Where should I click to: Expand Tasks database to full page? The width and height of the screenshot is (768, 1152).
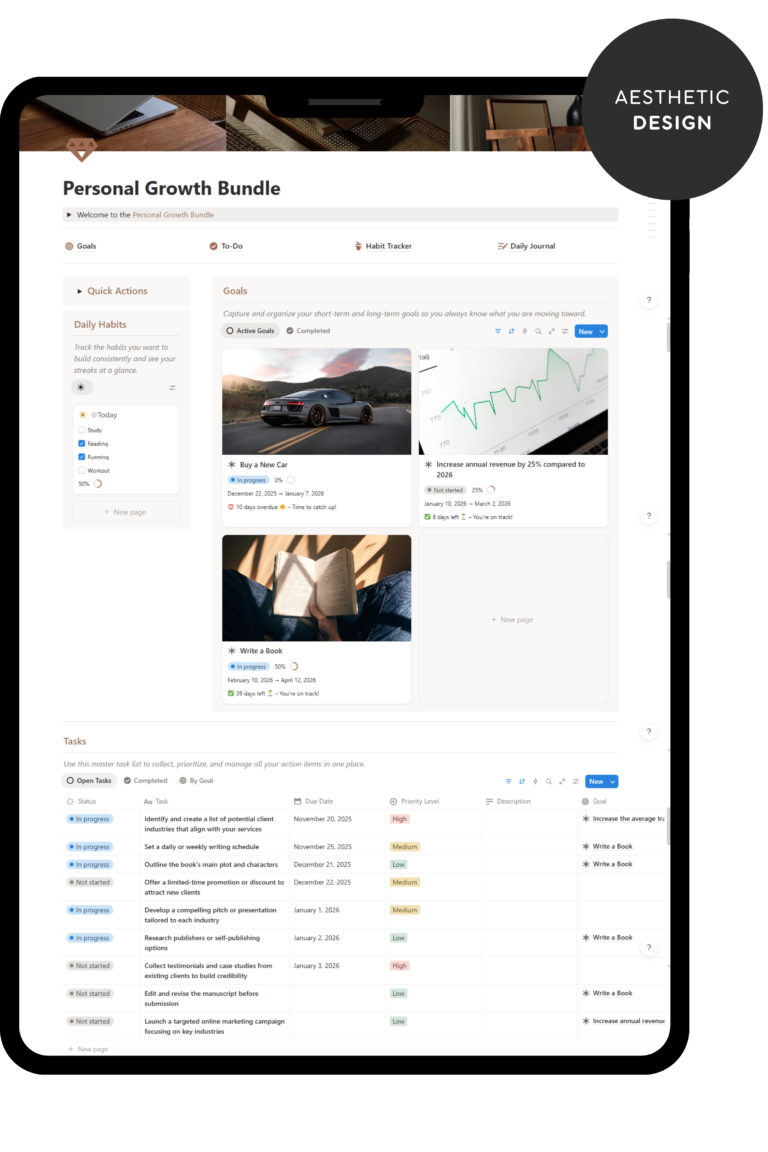[562, 781]
